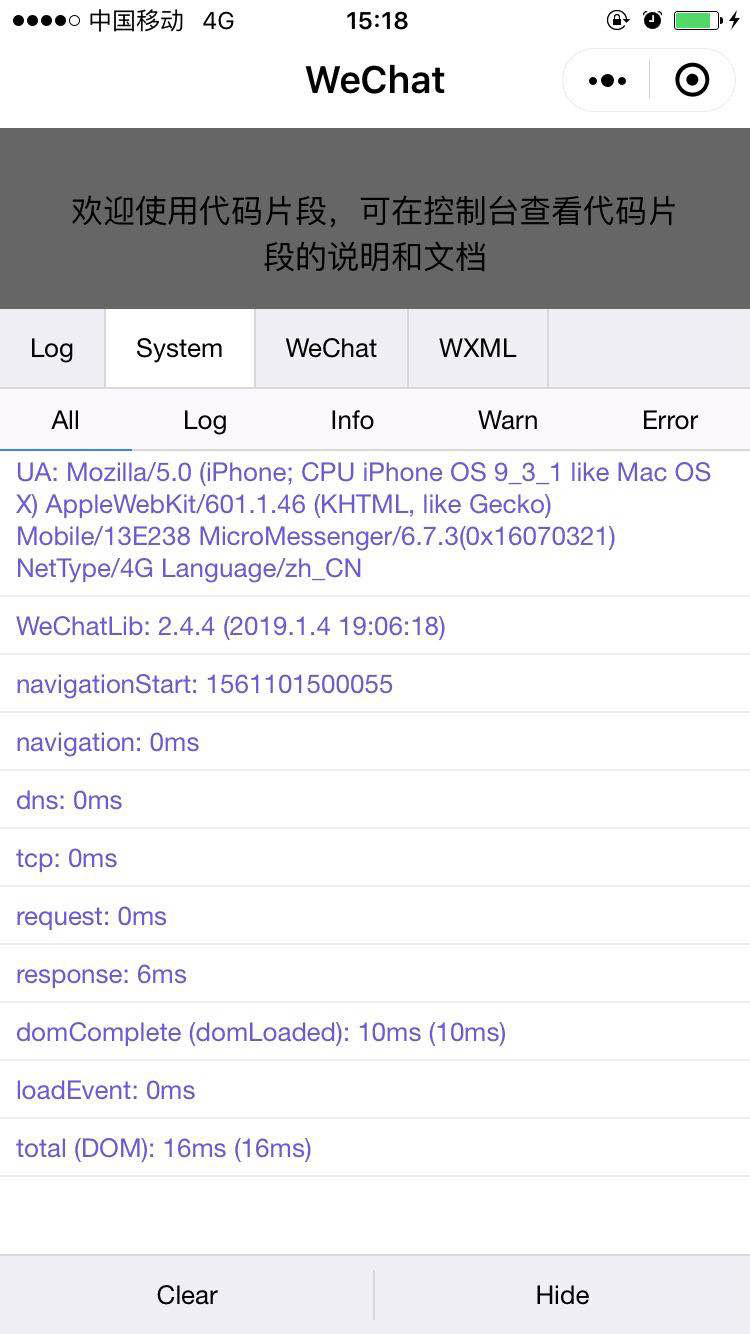Viewport: 750px width, 1334px height.
Task: Tap the rotation lock status icon
Action: tap(618, 20)
